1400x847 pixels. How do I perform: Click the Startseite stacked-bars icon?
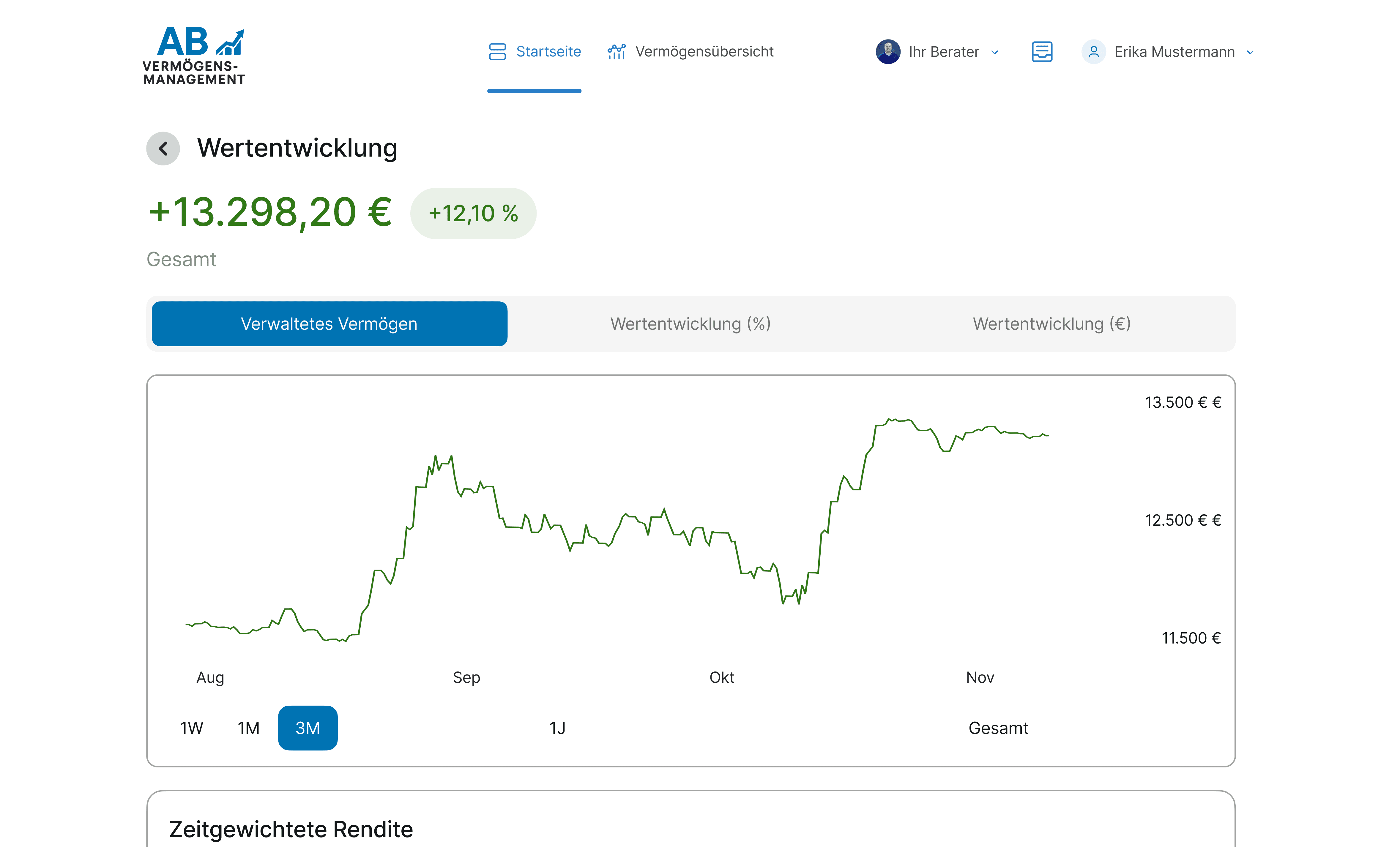click(x=497, y=52)
